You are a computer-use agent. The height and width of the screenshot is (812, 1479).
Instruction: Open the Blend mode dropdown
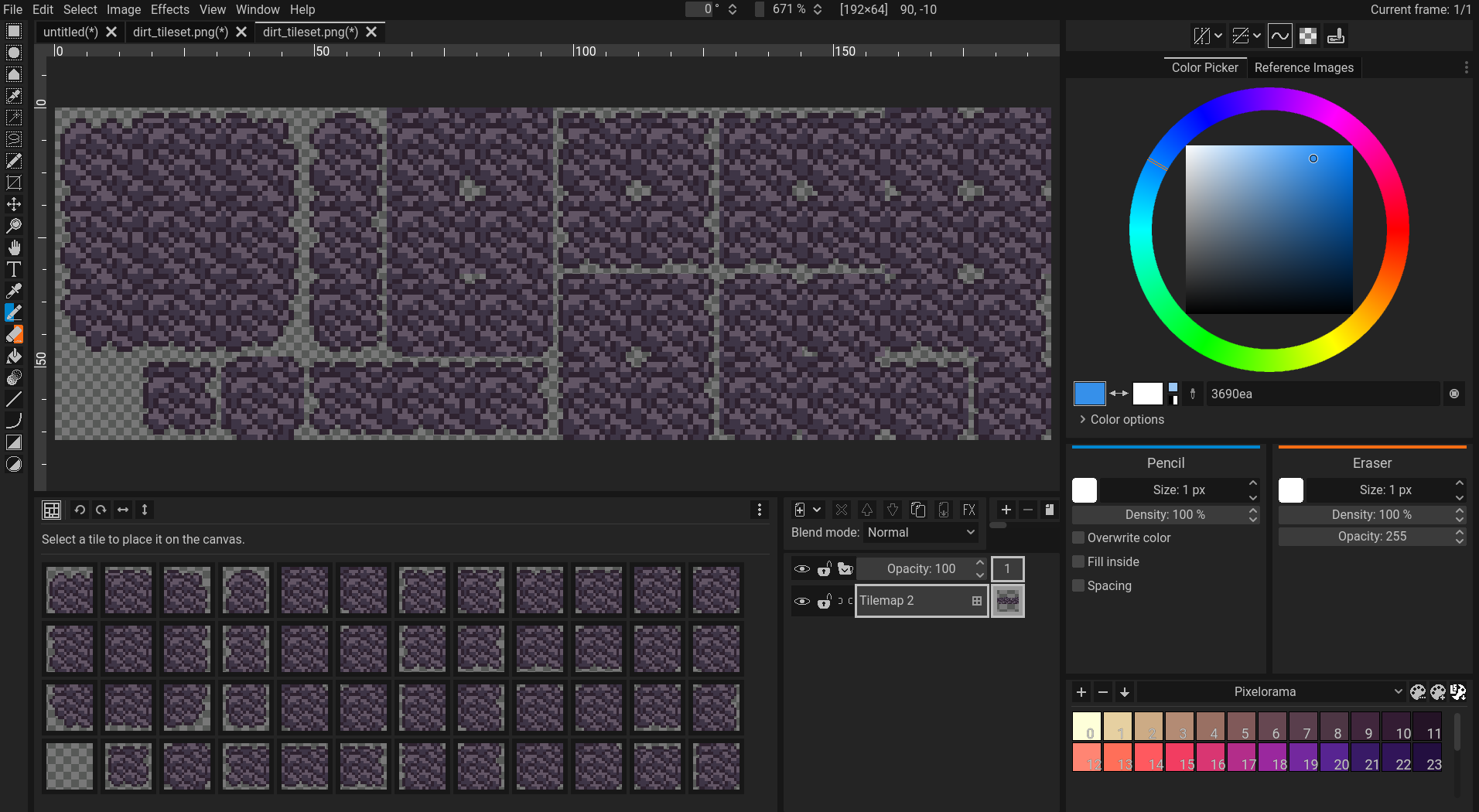[921, 532]
